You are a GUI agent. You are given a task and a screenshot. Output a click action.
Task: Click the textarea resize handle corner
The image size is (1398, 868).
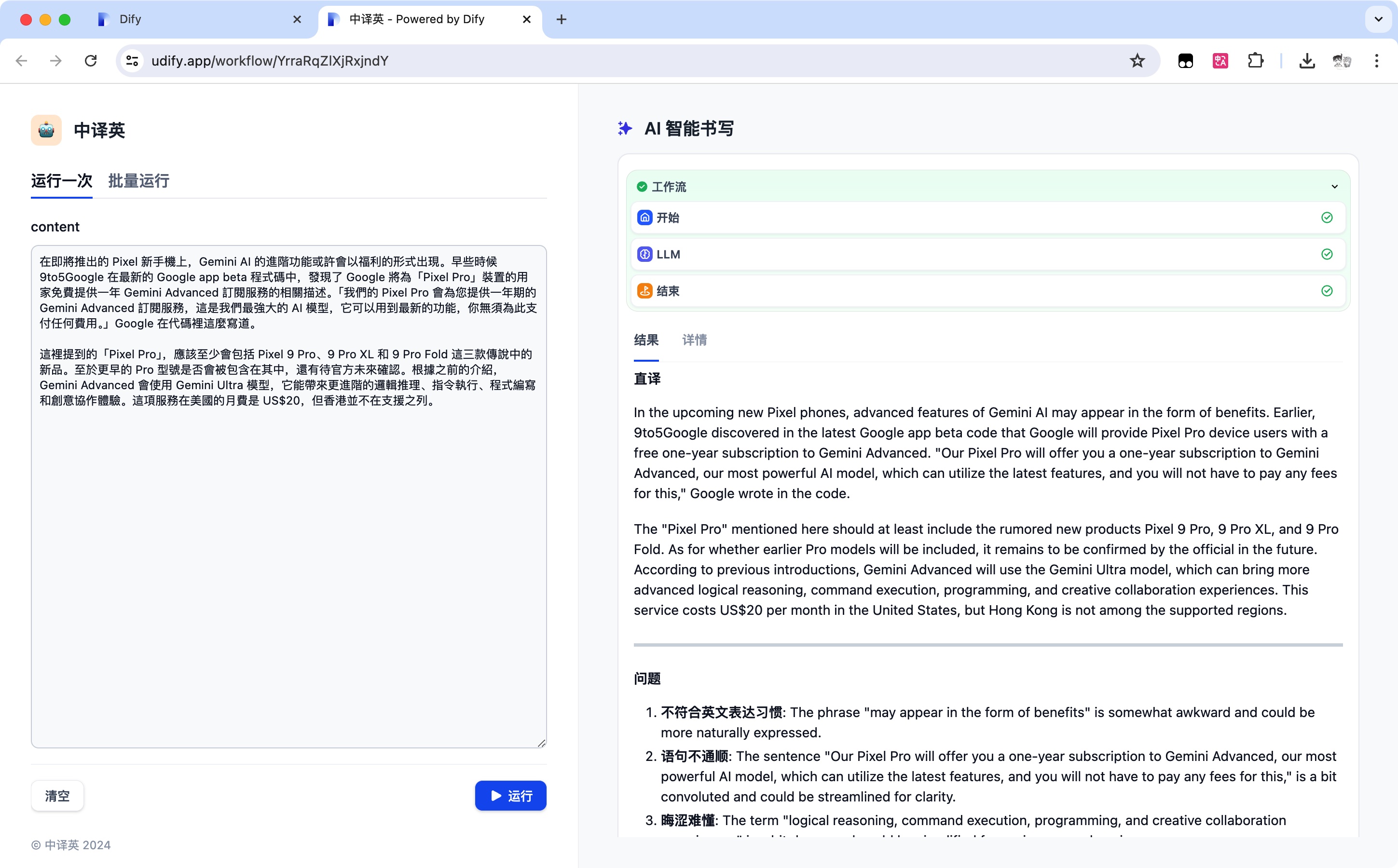541,743
